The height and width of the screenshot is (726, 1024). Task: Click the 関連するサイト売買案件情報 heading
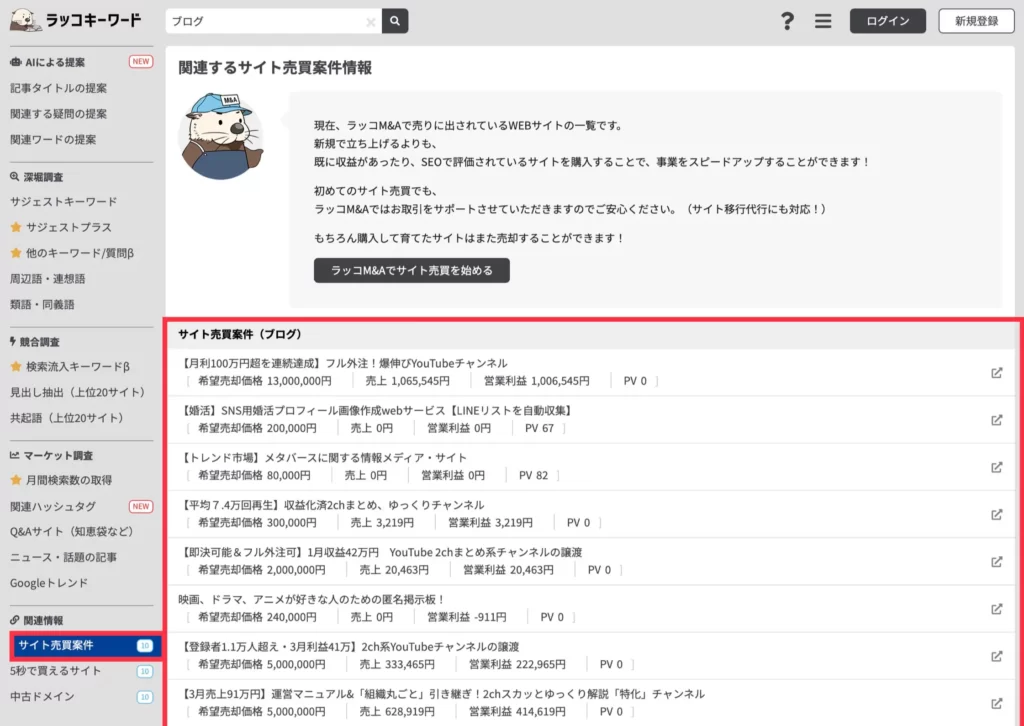click(275, 67)
